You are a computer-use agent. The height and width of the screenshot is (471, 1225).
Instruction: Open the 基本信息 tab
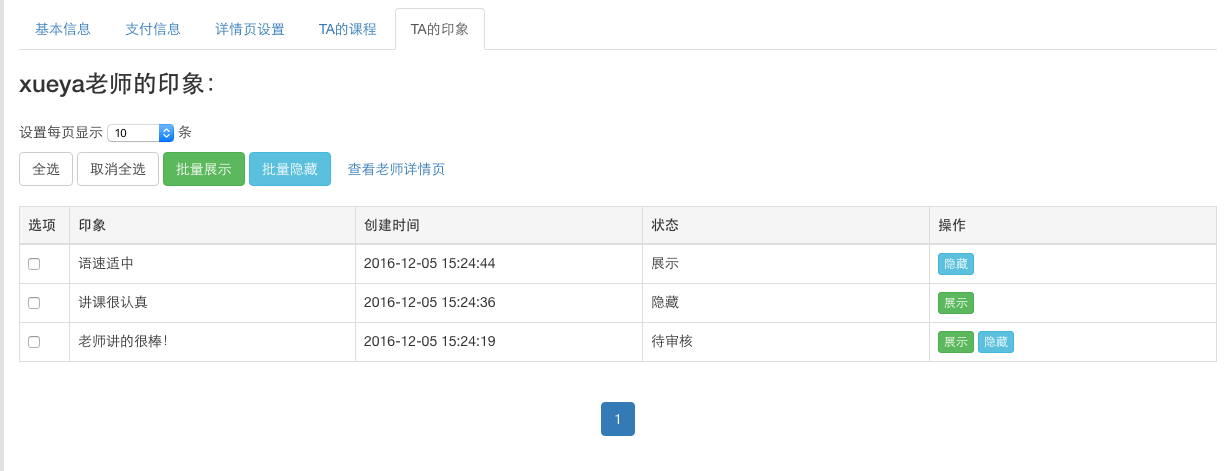pos(63,29)
